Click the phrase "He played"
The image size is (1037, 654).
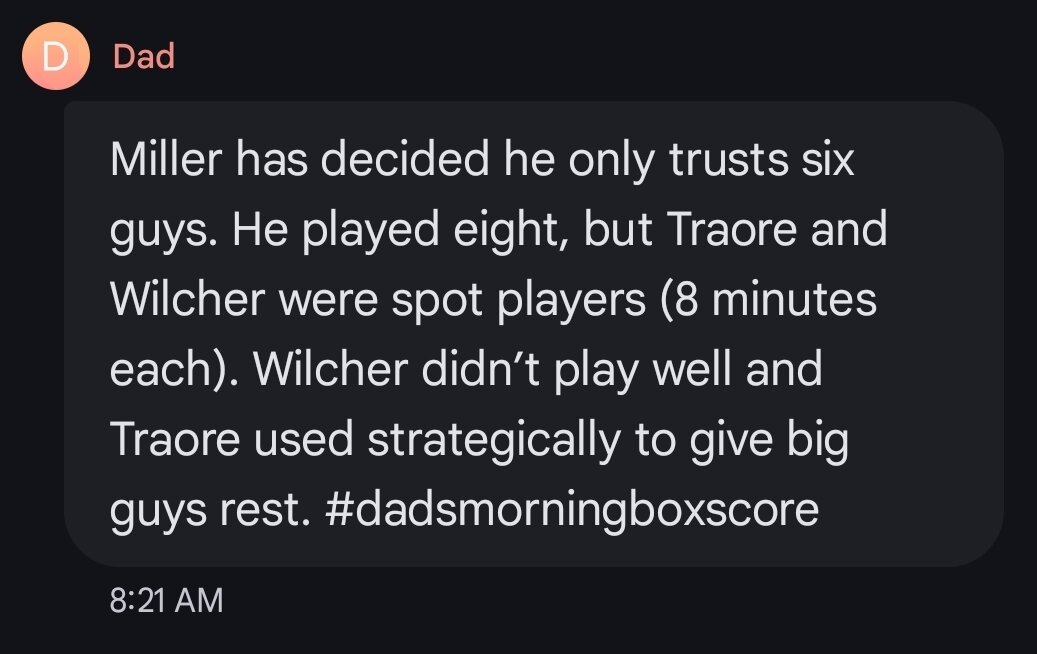[336, 229]
